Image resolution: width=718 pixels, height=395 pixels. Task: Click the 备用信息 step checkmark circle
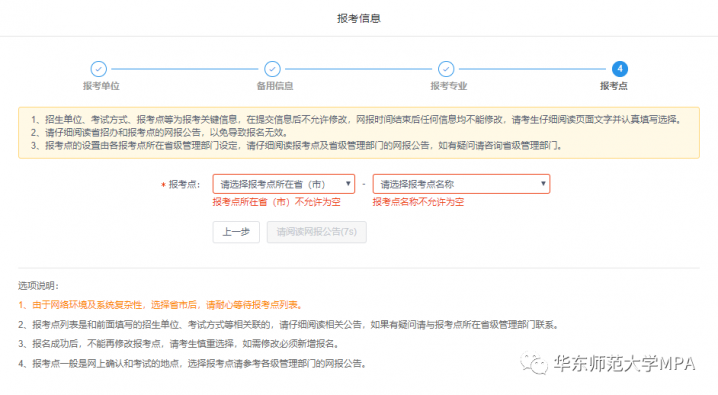click(272, 69)
